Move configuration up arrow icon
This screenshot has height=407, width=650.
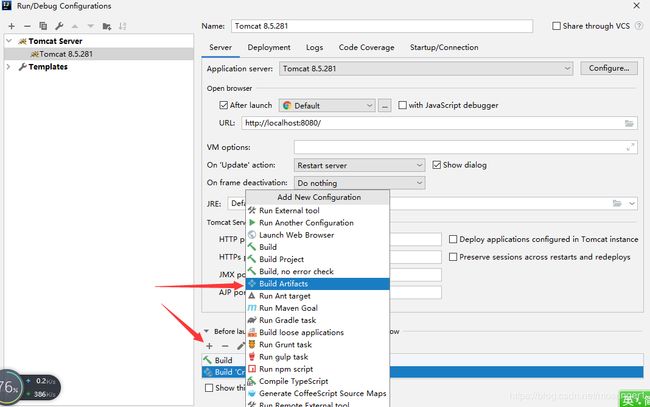[75, 27]
